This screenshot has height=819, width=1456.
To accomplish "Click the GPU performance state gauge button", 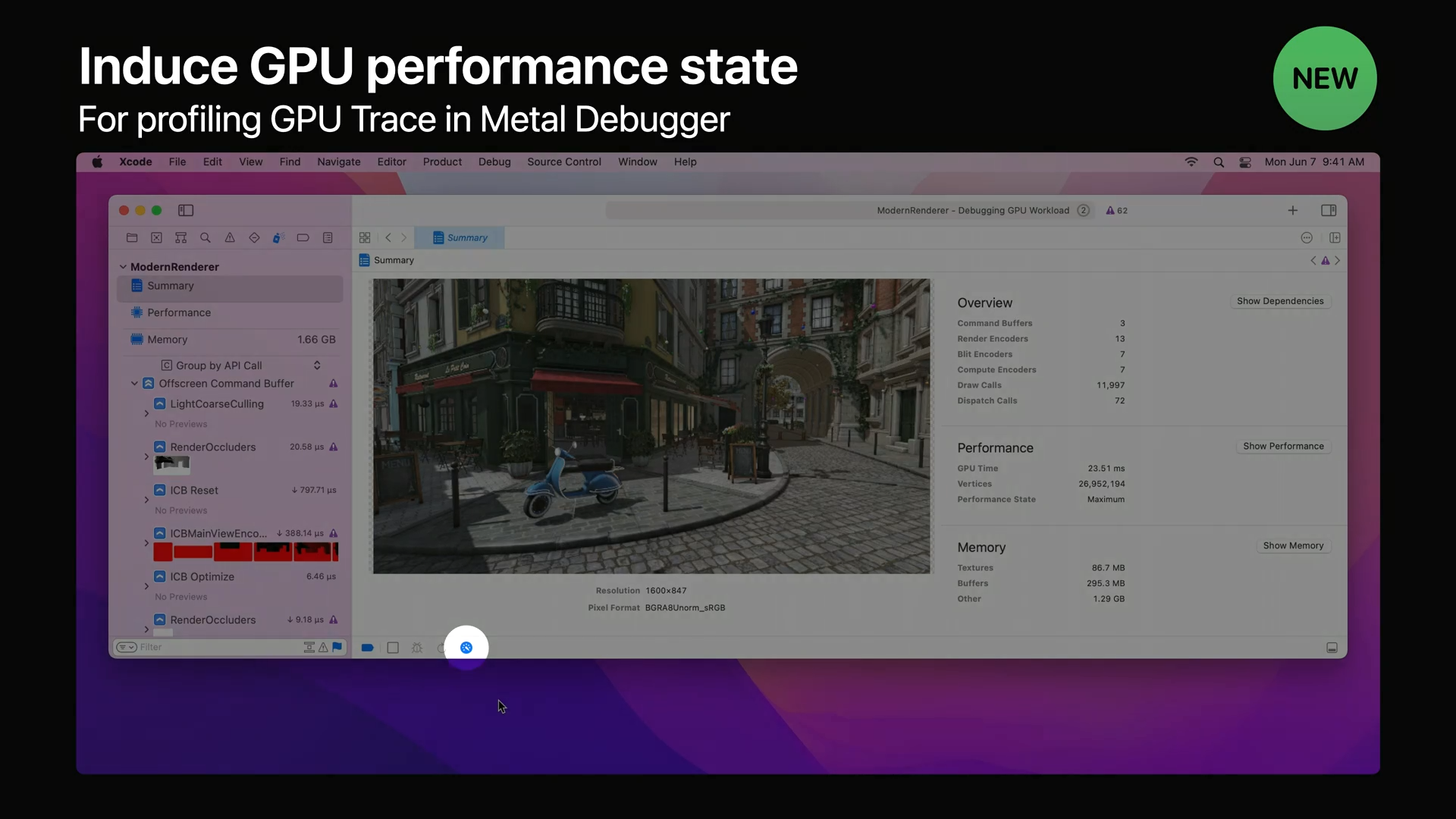I will (466, 648).
